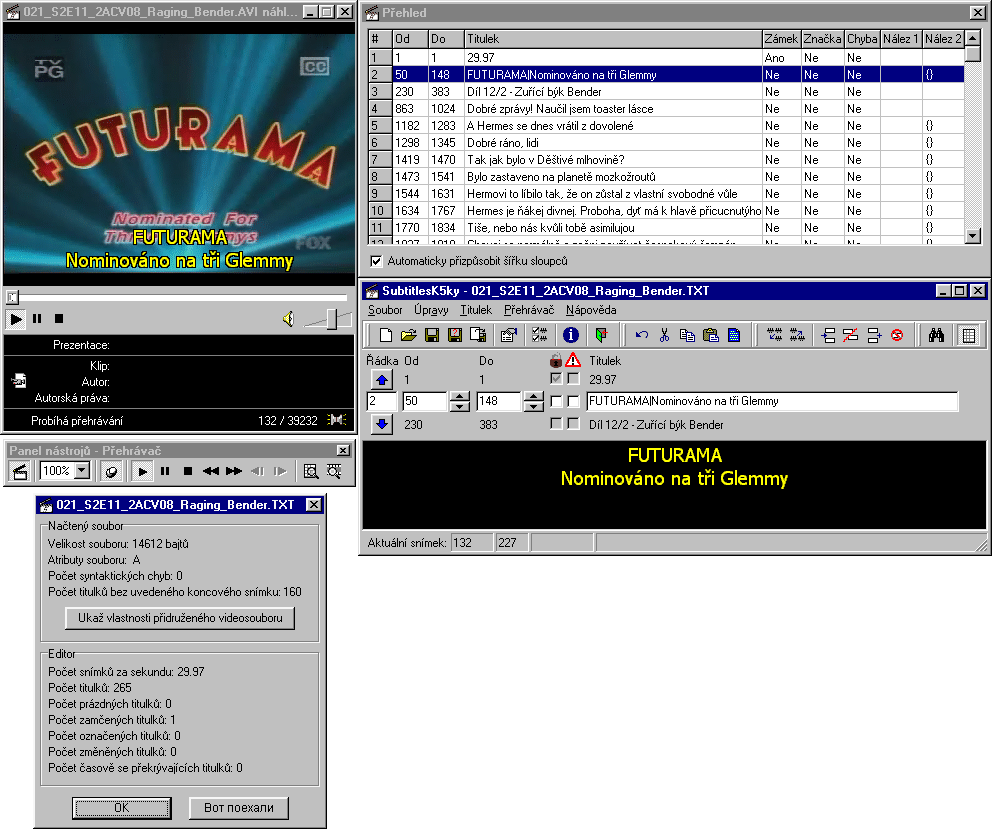Click the green exit door icon

click(601, 335)
